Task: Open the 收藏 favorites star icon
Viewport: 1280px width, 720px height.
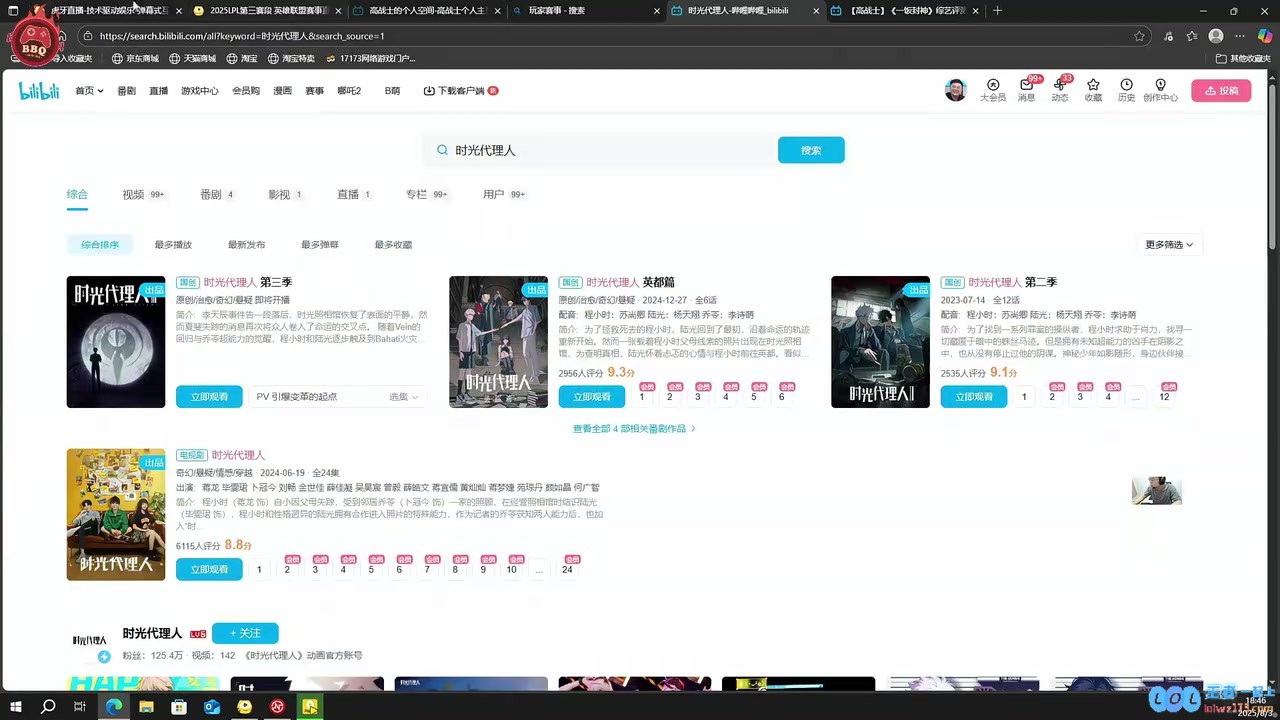Action: tap(1093, 90)
